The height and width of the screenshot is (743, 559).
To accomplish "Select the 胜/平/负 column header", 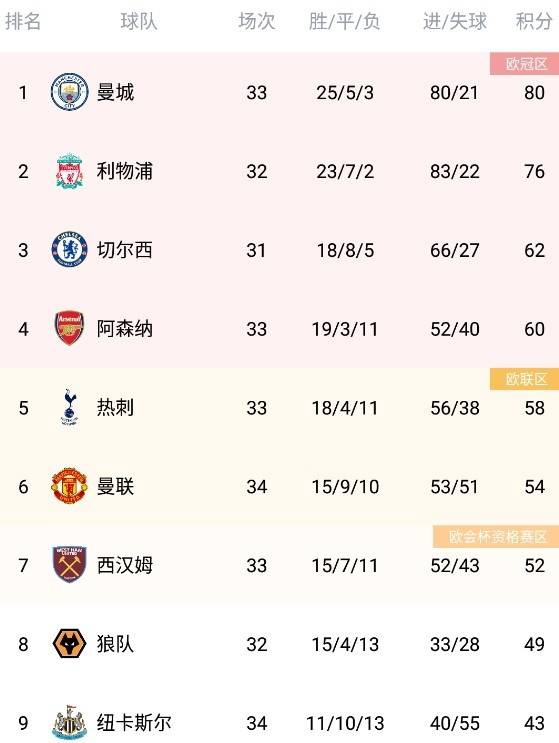I will 344,21.
